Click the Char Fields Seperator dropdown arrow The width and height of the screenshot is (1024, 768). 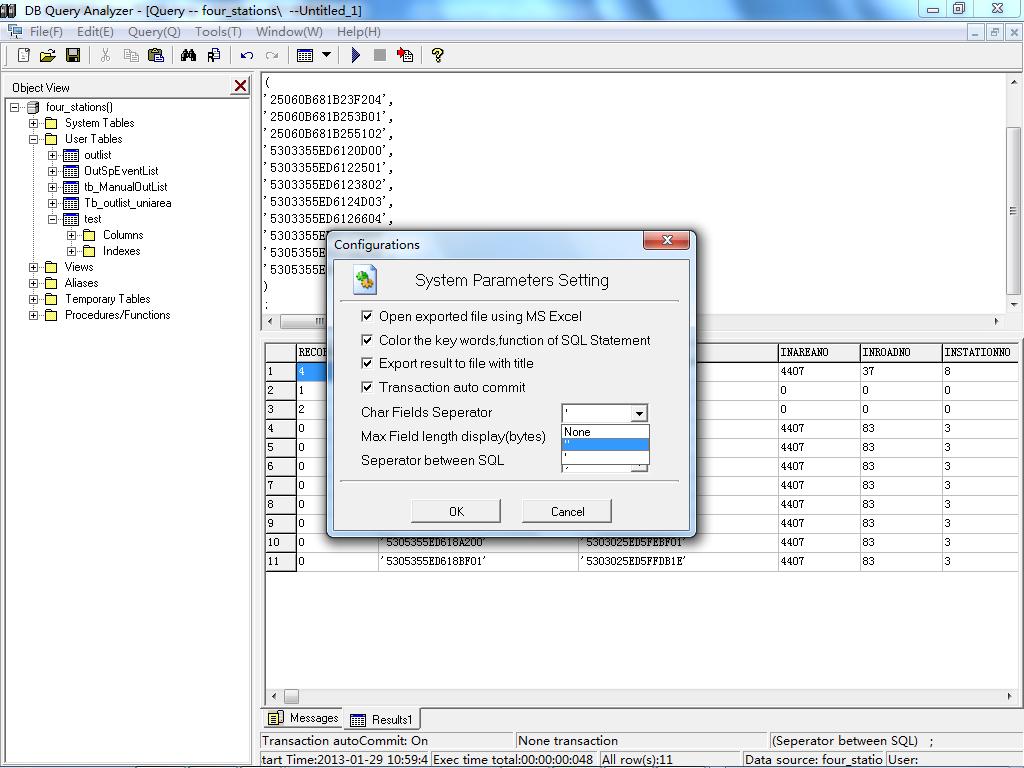point(639,413)
